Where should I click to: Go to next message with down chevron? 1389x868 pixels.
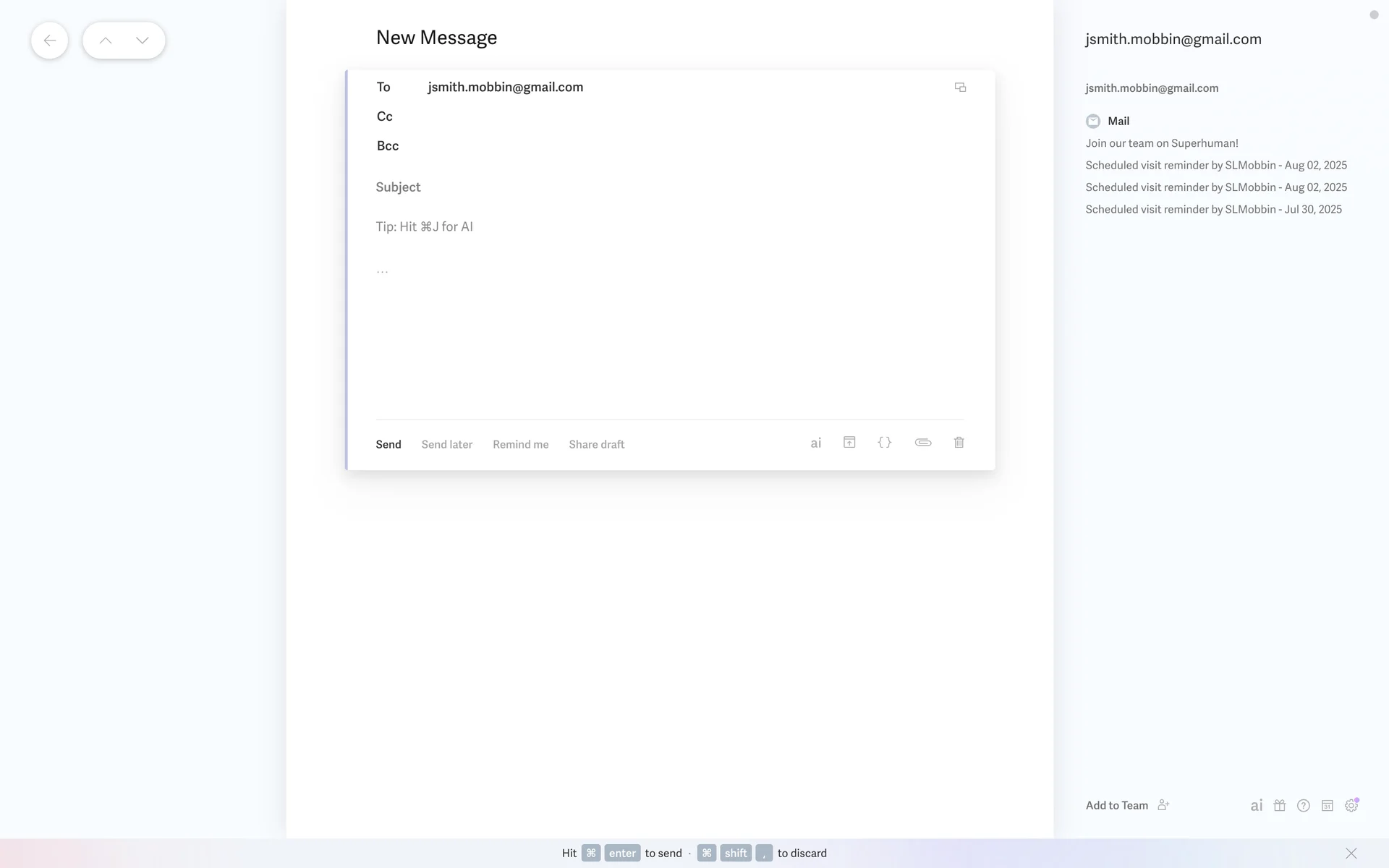143,41
